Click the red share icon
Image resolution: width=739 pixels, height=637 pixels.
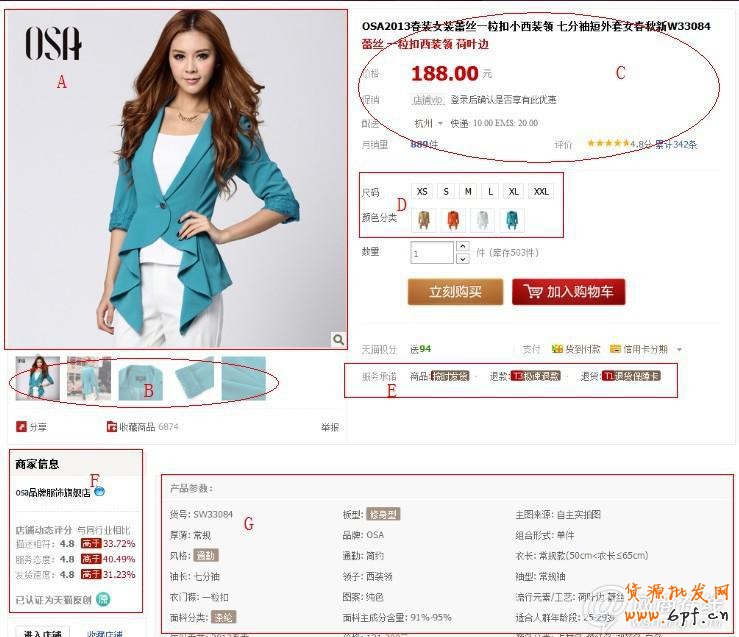coord(21,426)
